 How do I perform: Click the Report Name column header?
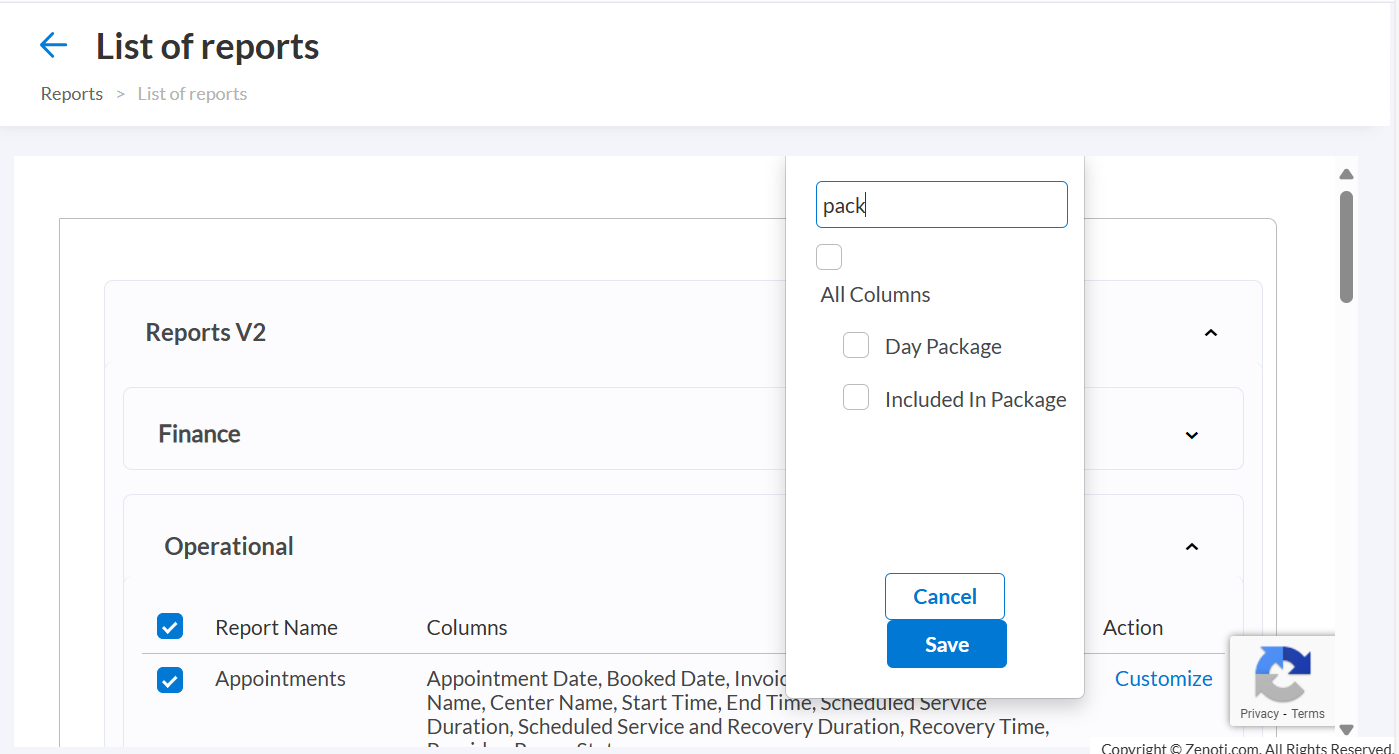click(x=276, y=628)
